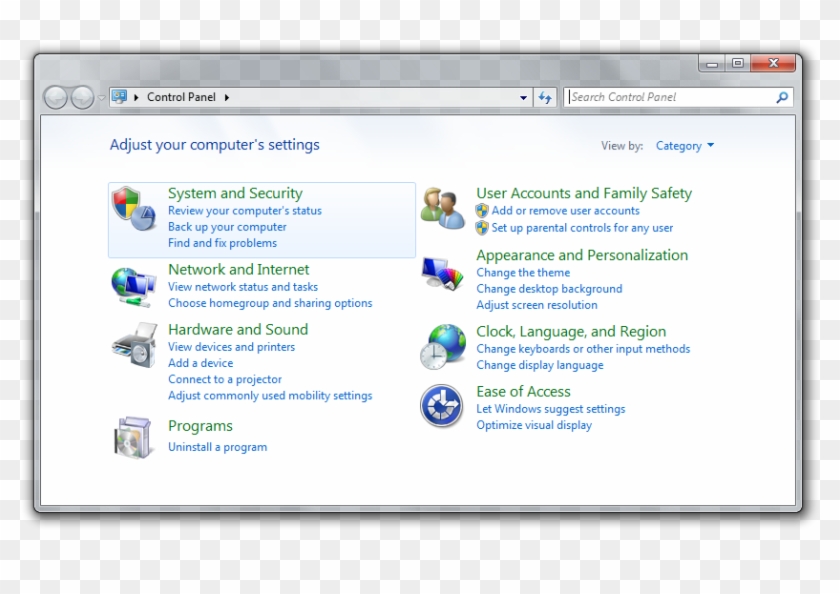Open Change display language
This screenshot has height=594, width=840.
(539, 365)
